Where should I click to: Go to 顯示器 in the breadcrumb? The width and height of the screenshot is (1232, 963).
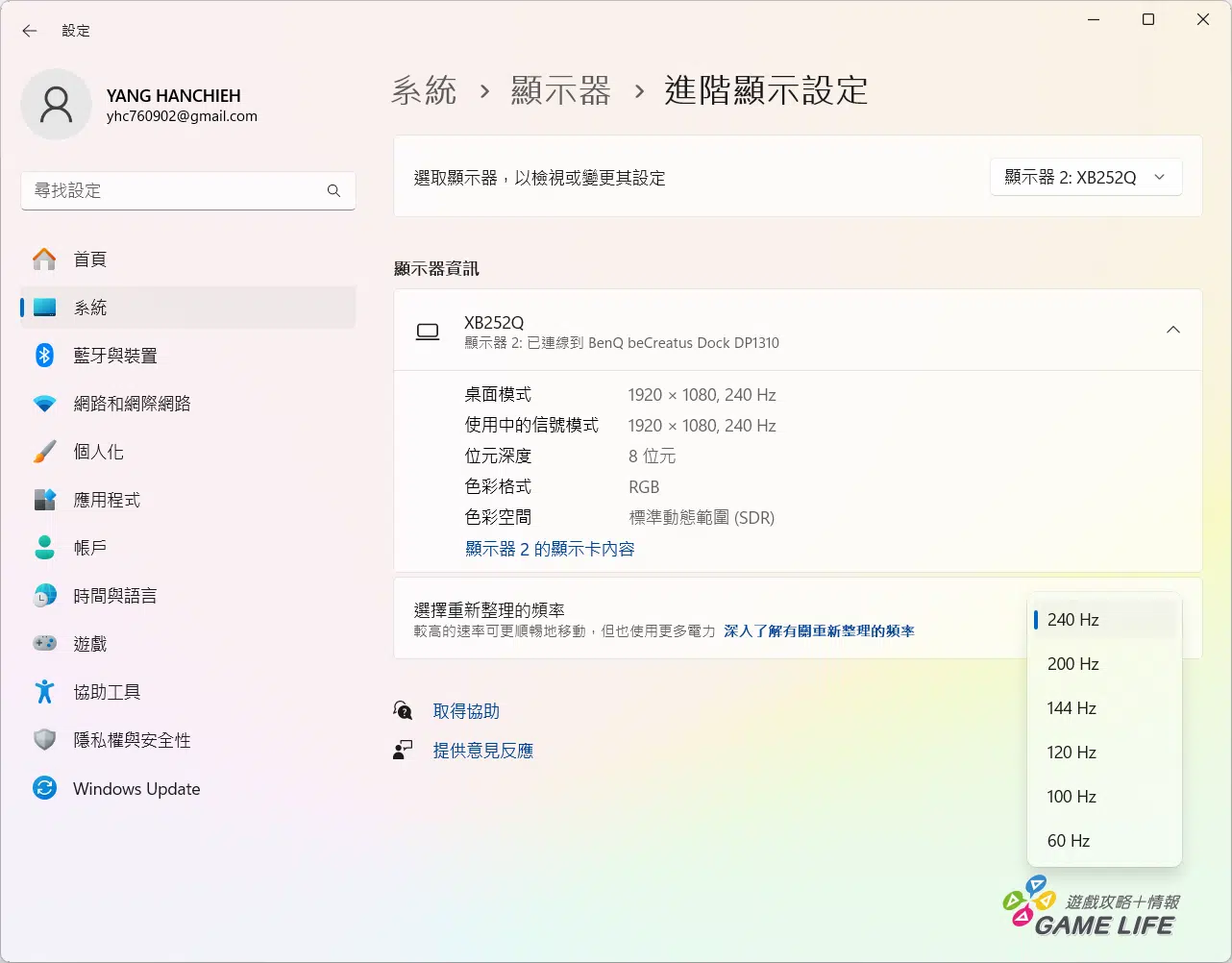coord(560,91)
